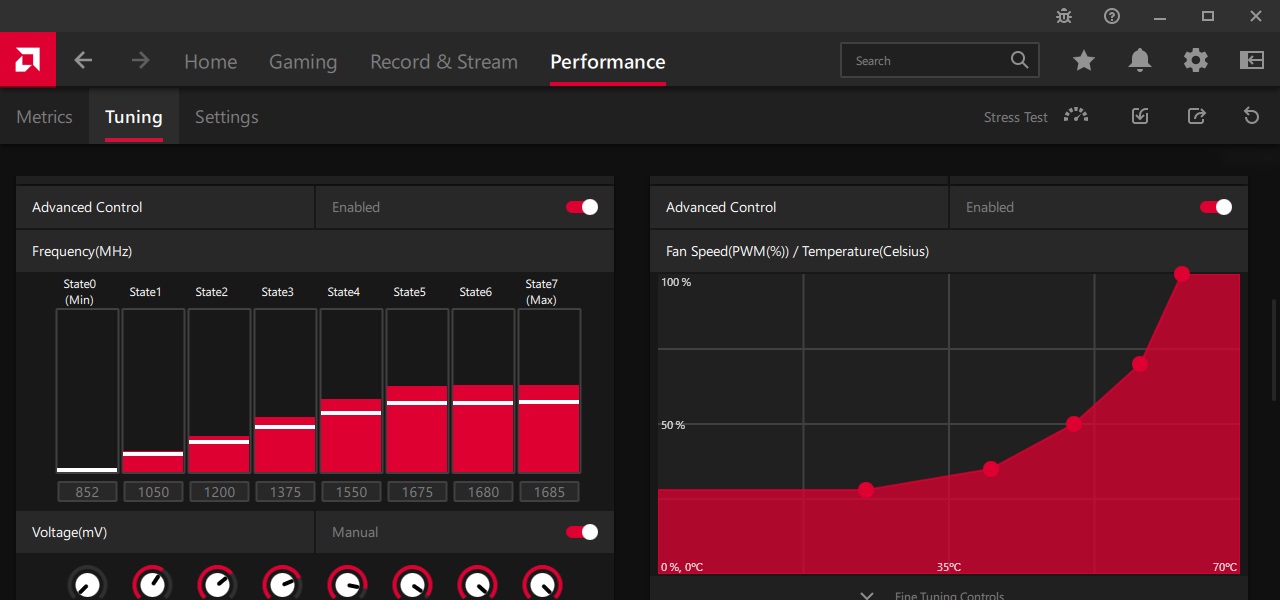Image resolution: width=1280 pixels, height=600 pixels.
Task: Click fan curve point at 100%
Action: click(1182, 274)
